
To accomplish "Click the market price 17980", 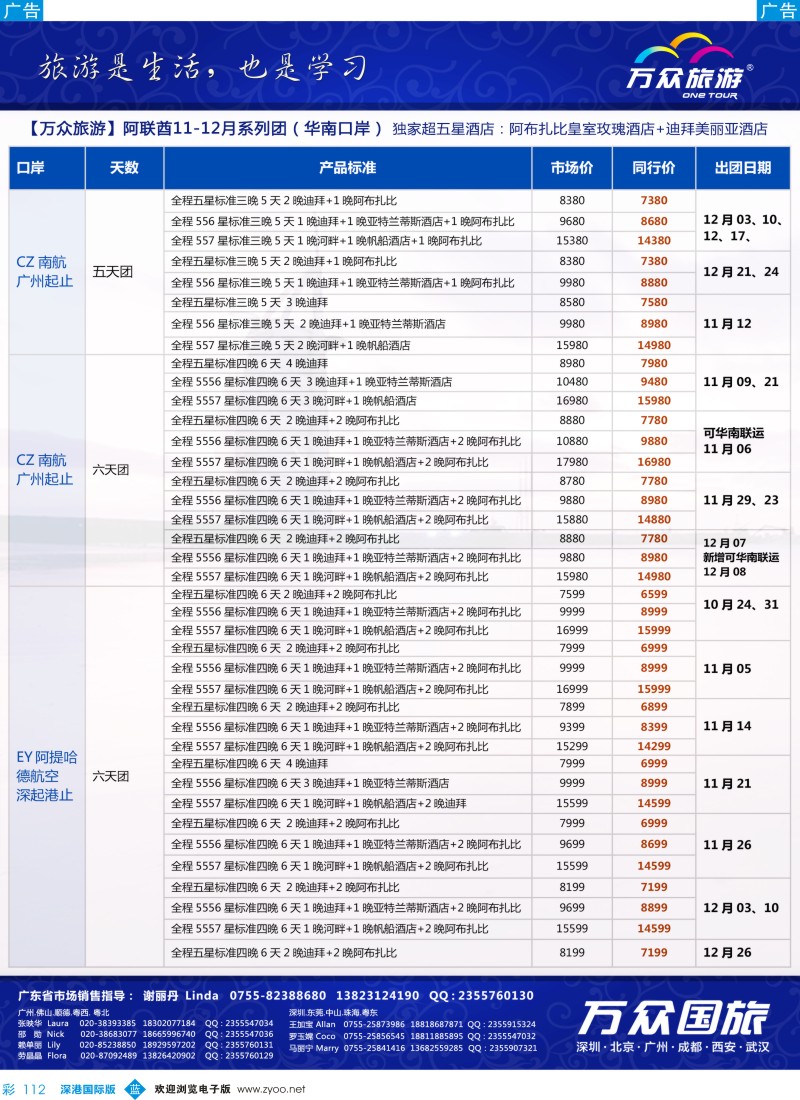I will click(572, 462).
